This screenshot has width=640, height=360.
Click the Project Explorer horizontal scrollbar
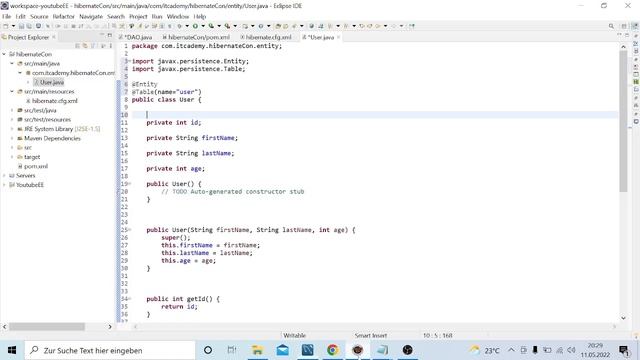coord(47,327)
